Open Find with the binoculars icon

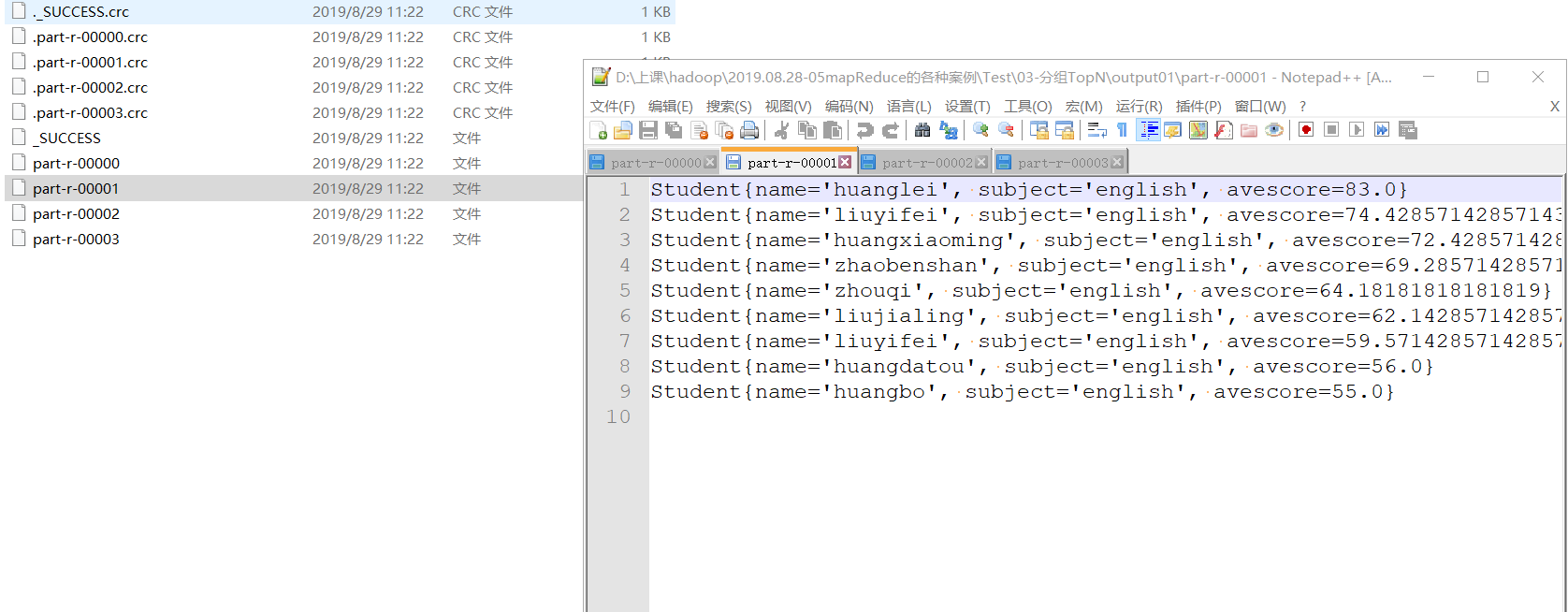[x=922, y=130]
